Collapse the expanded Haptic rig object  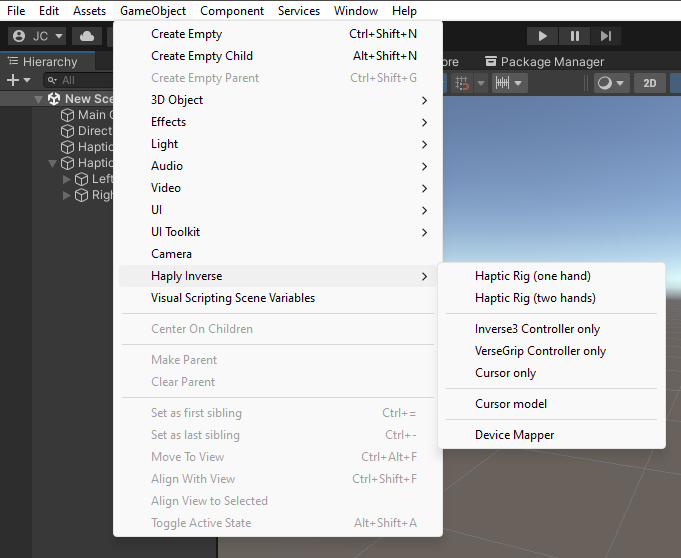(52, 163)
